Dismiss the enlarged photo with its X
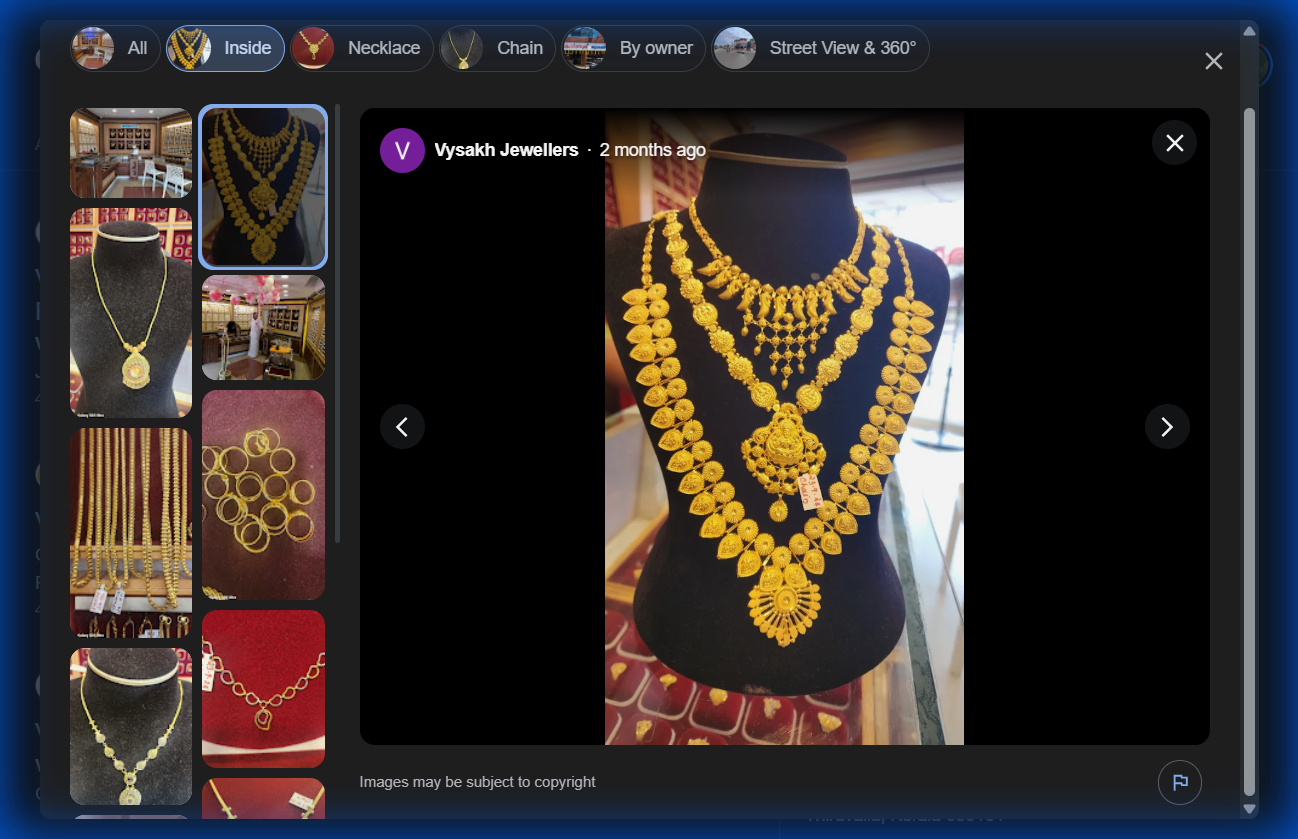Viewport: 1298px width, 839px height. click(x=1174, y=143)
